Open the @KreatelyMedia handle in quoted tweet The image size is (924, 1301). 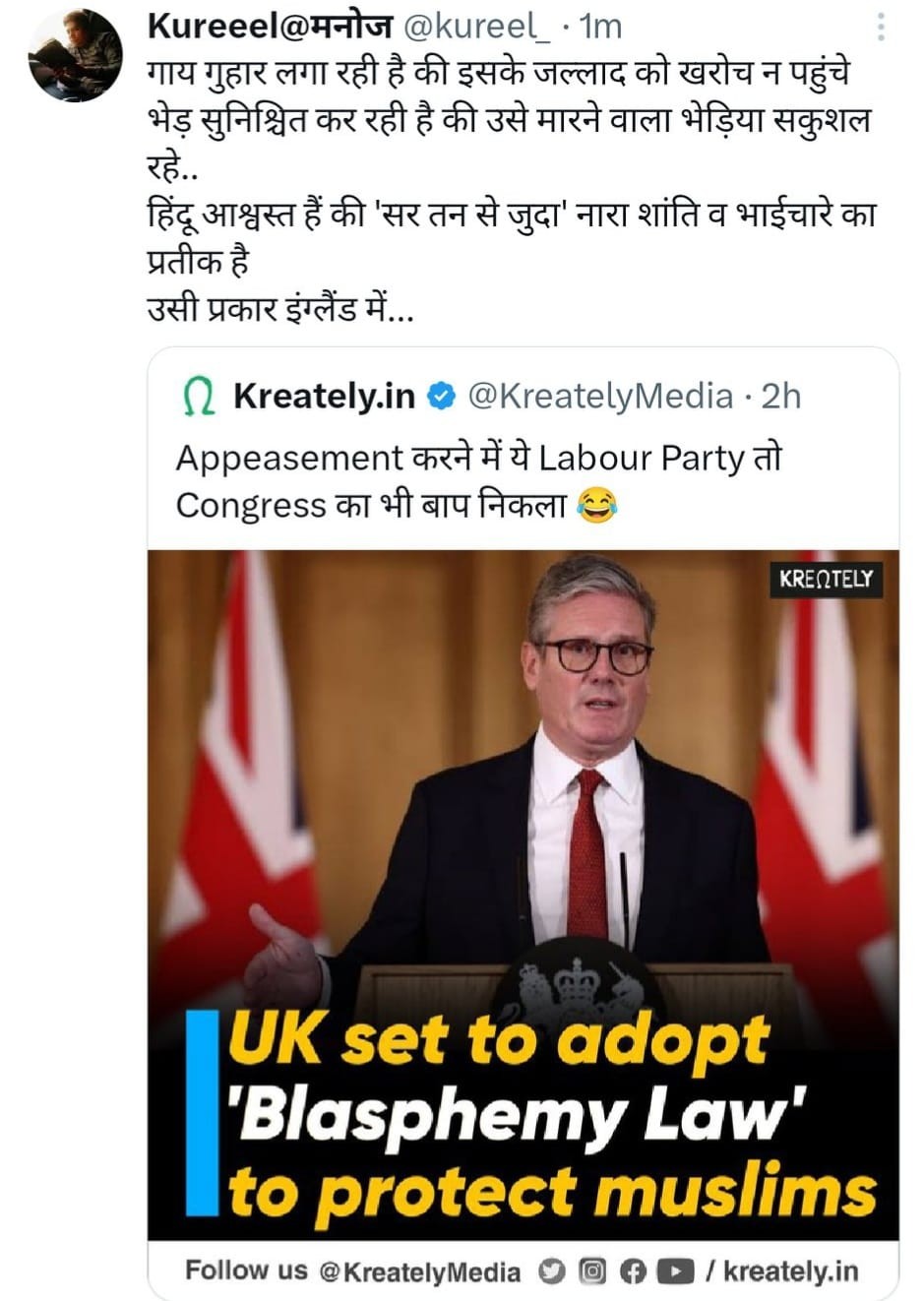[x=600, y=397]
